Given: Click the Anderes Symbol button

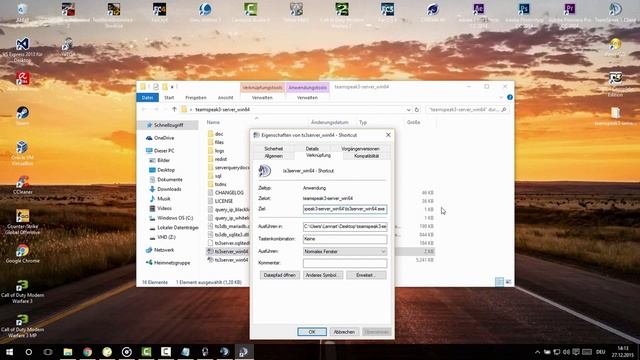Looking at the screenshot, I should [x=323, y=275].
